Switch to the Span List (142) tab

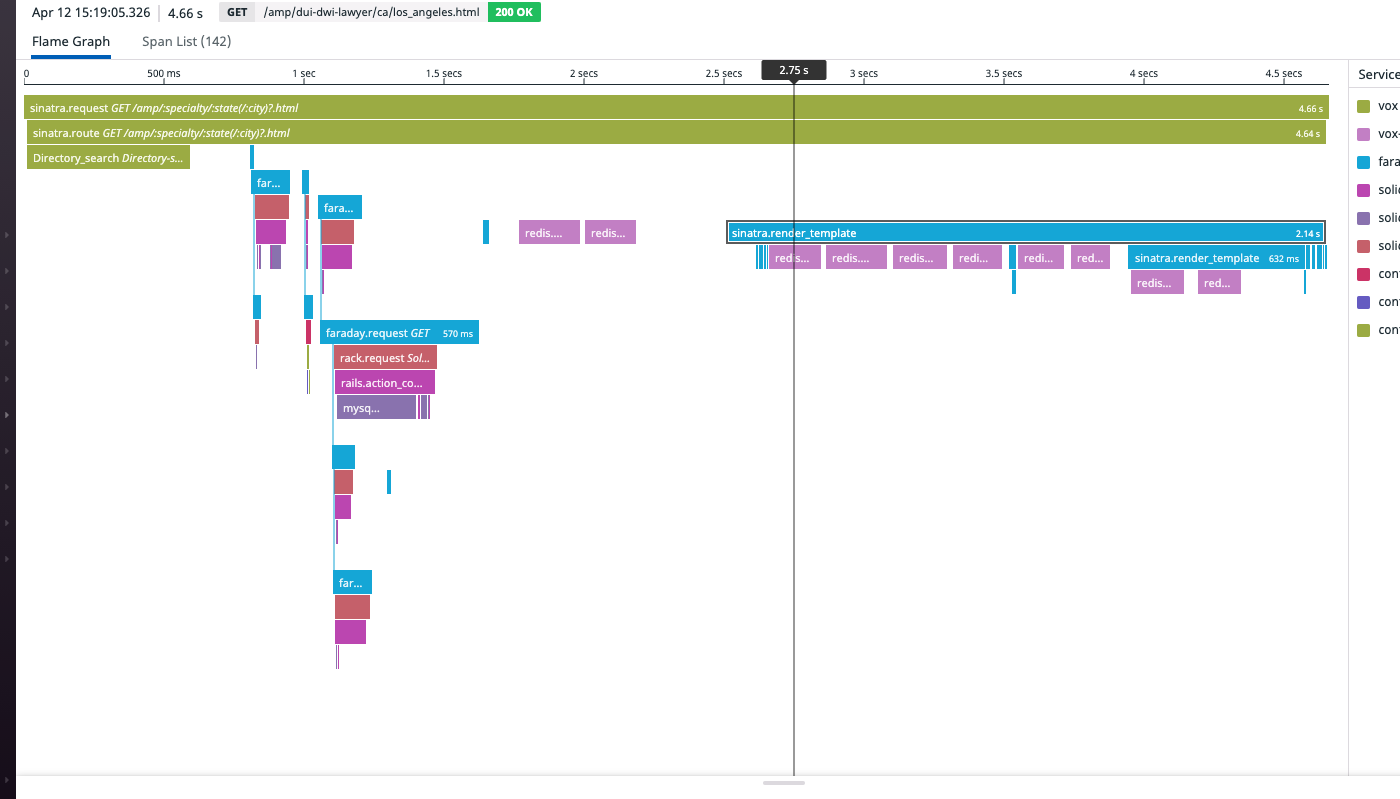[186, 41]
